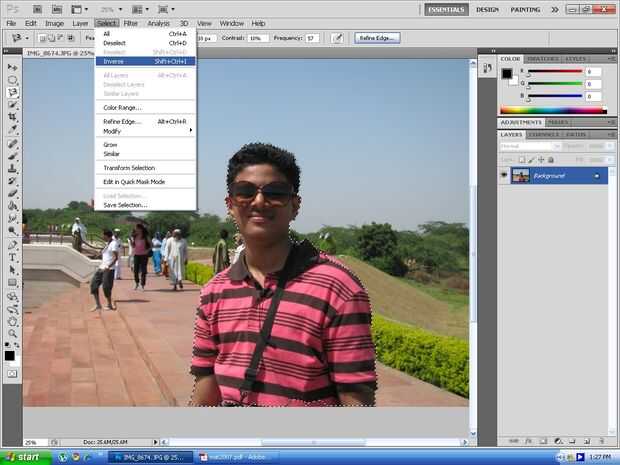Viewport: 620px width, 465px height.
Task: Open the Layers panel options menu
Action: pyautogui.click(x=611, y=134)
